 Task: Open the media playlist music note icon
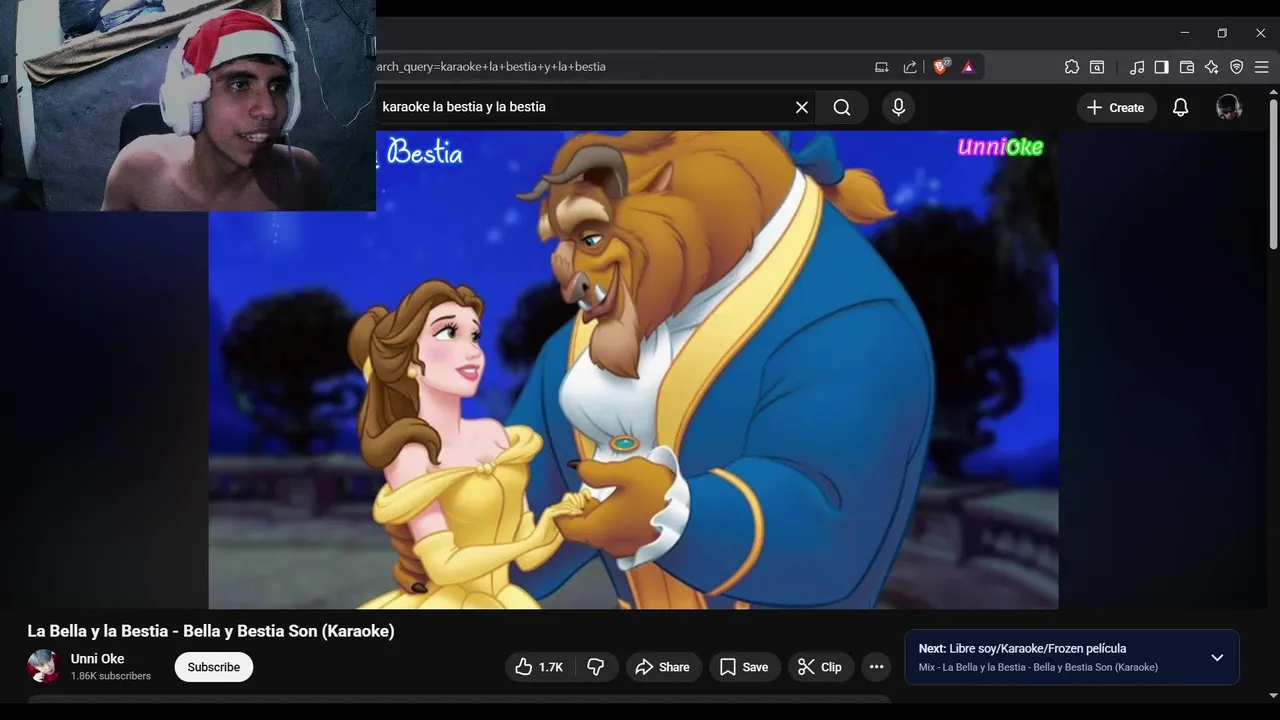pos(1137,67)
